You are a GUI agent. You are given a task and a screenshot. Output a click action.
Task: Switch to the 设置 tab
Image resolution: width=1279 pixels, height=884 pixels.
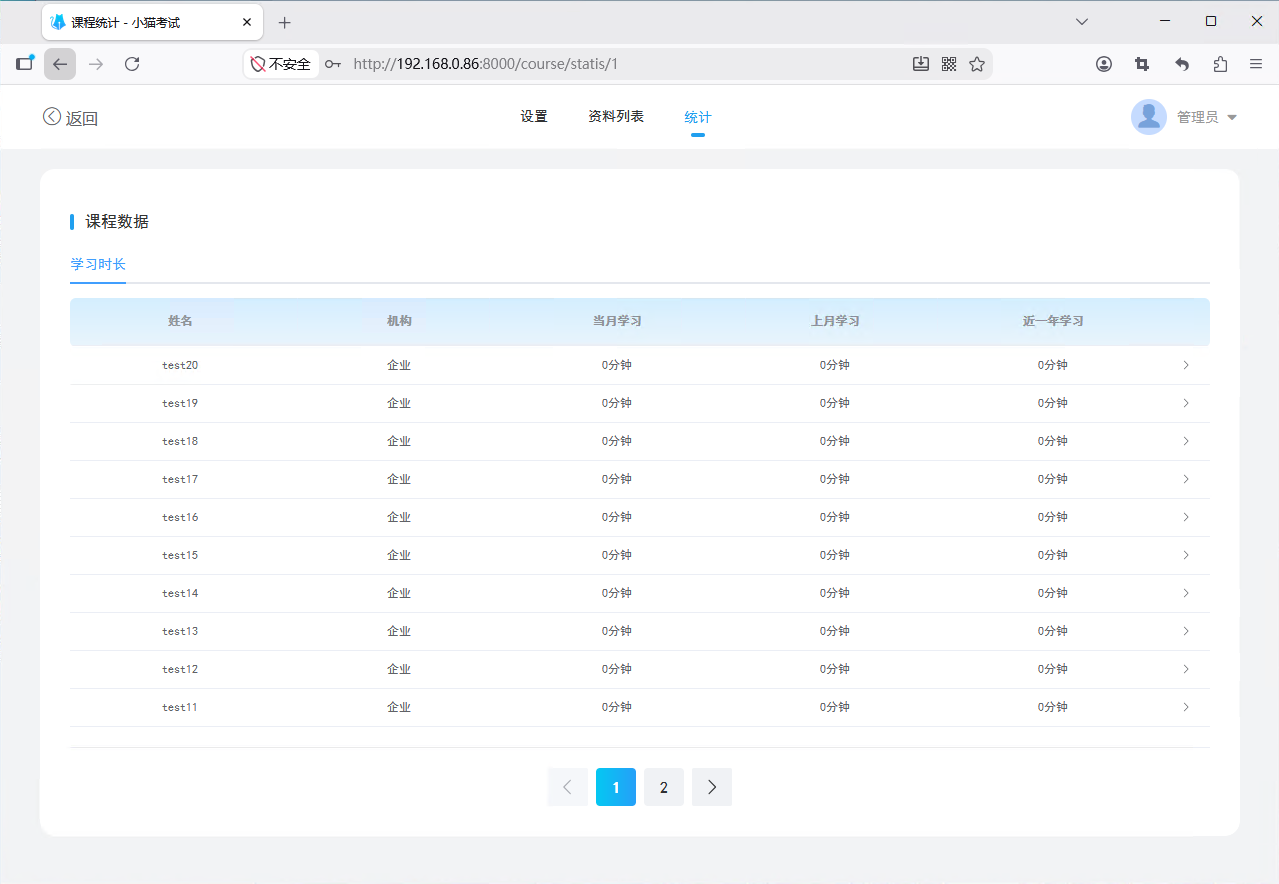[534, 117]
